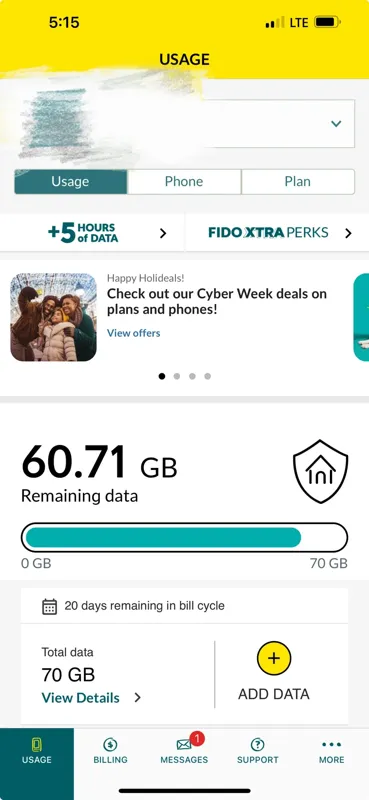Expand the Fido Xtra Perks chevron

click(x=348, y=233)
